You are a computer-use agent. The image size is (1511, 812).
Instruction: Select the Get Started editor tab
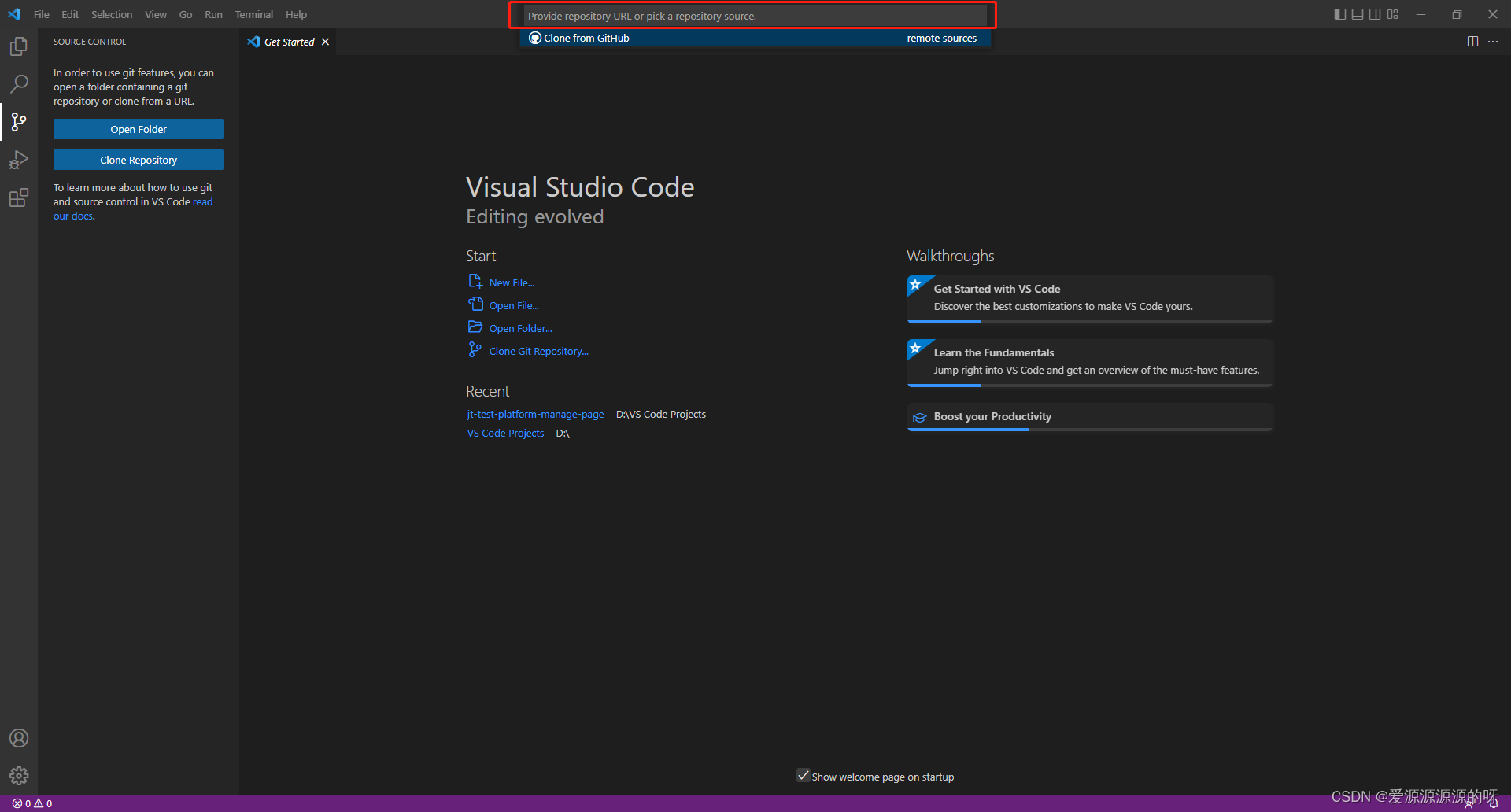pyautogui.click(x=288, y=42)
